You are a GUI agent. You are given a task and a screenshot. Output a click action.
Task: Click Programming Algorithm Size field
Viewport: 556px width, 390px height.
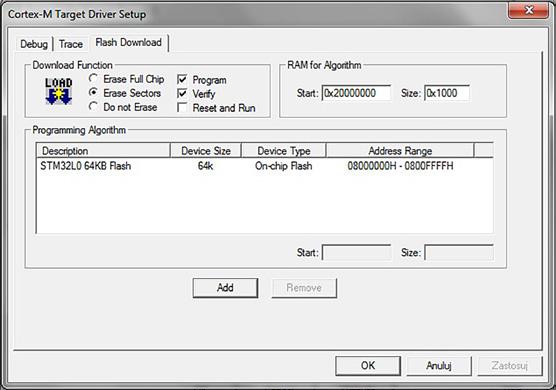click(459, 253)
